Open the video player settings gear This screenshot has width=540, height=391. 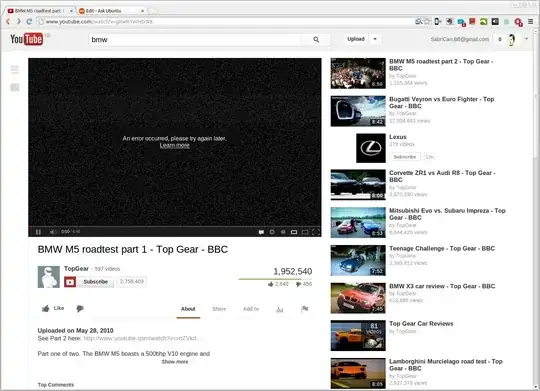click(x=272, y=232)
